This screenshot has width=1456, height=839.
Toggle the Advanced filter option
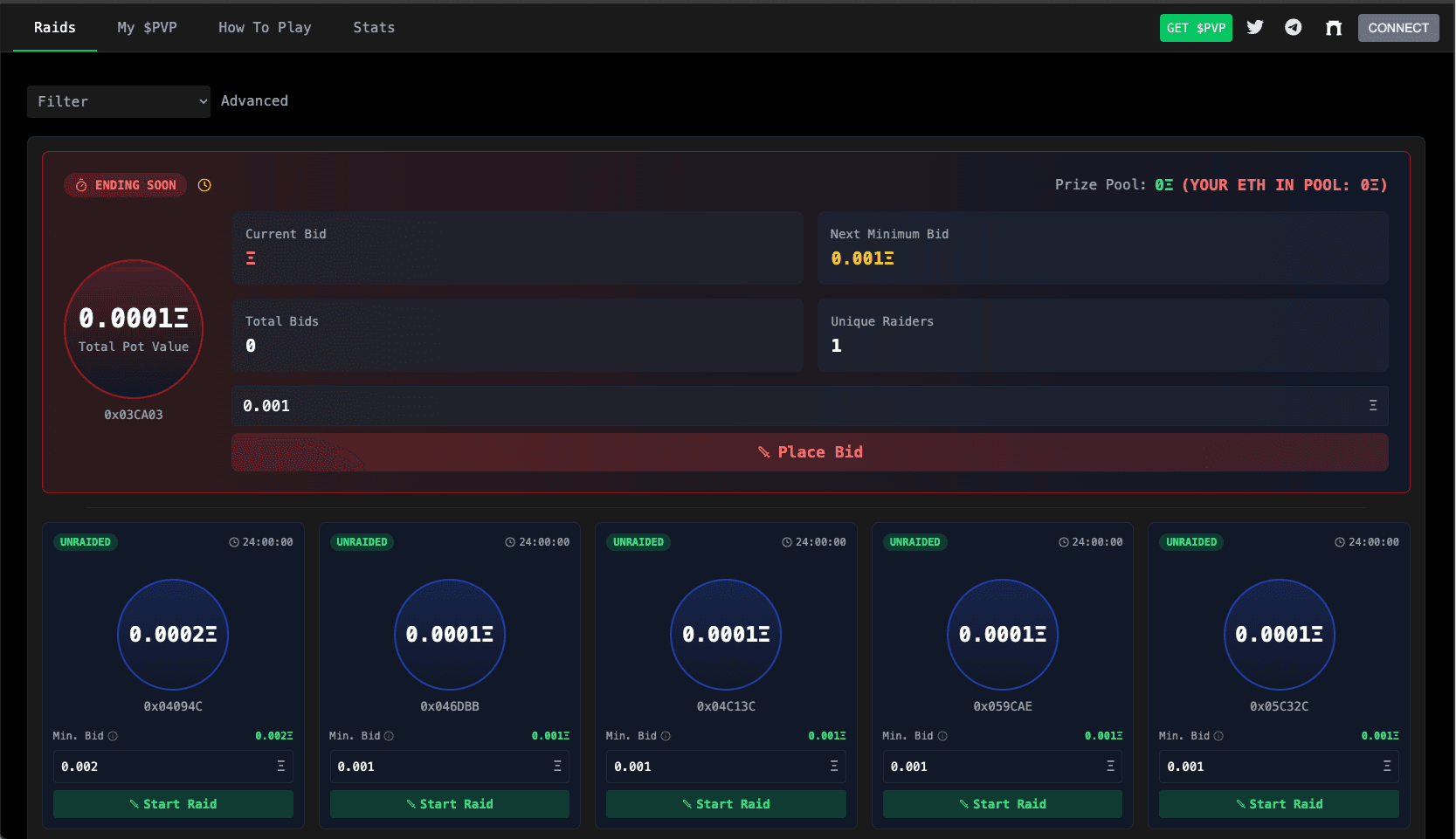point(254,101)
